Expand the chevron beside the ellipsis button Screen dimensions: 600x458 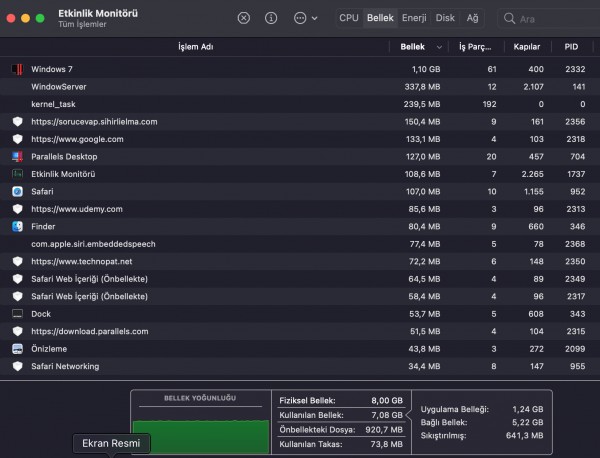(x=315, y=18)
